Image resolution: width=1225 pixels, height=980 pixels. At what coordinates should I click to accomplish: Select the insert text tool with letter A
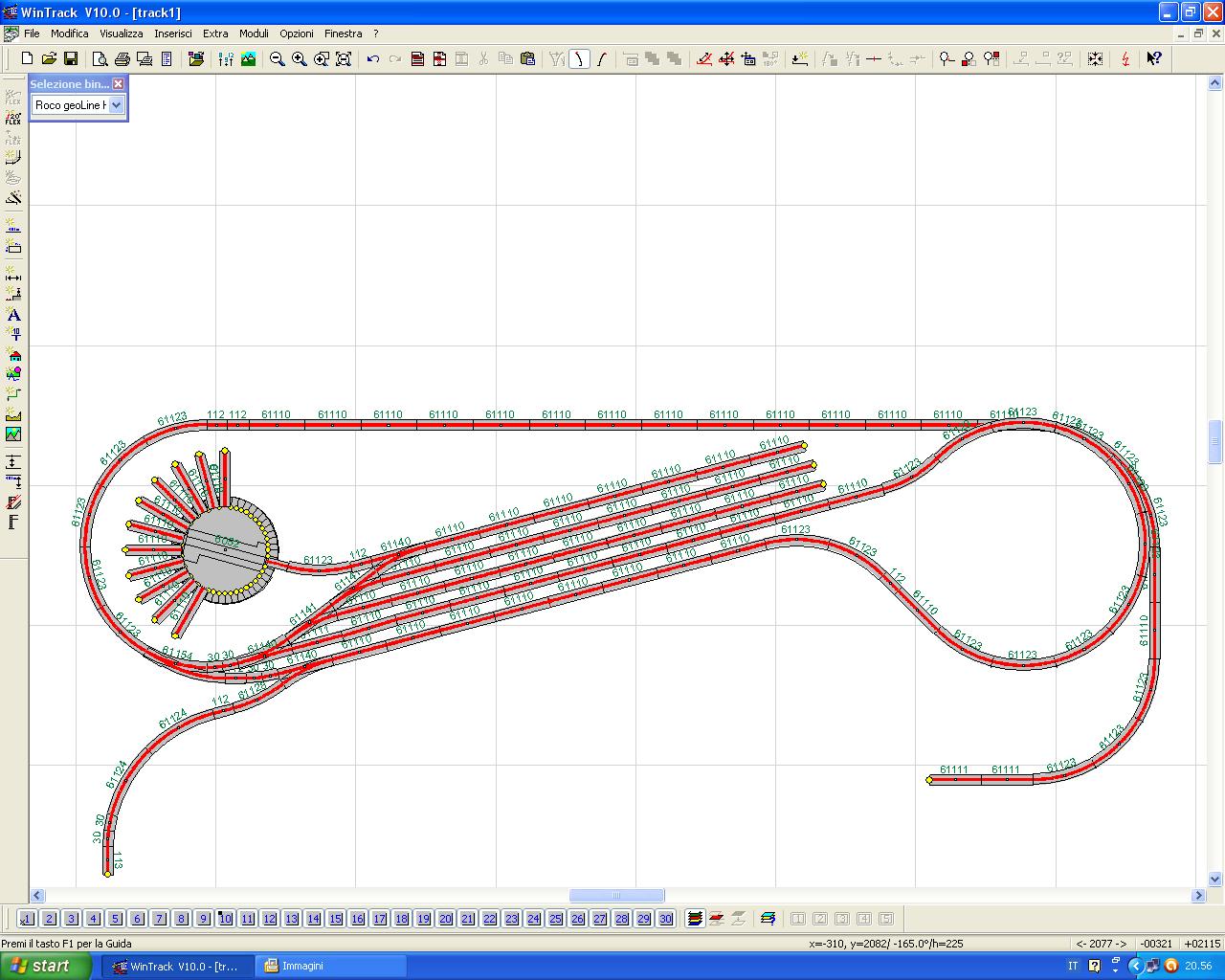point(13,316)
